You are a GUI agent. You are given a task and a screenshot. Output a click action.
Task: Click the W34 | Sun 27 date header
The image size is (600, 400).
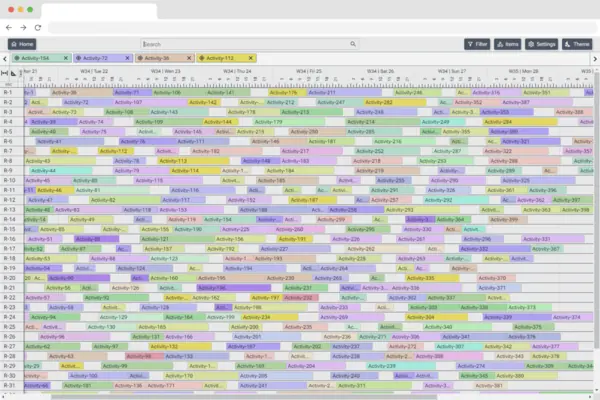(452, 71)
